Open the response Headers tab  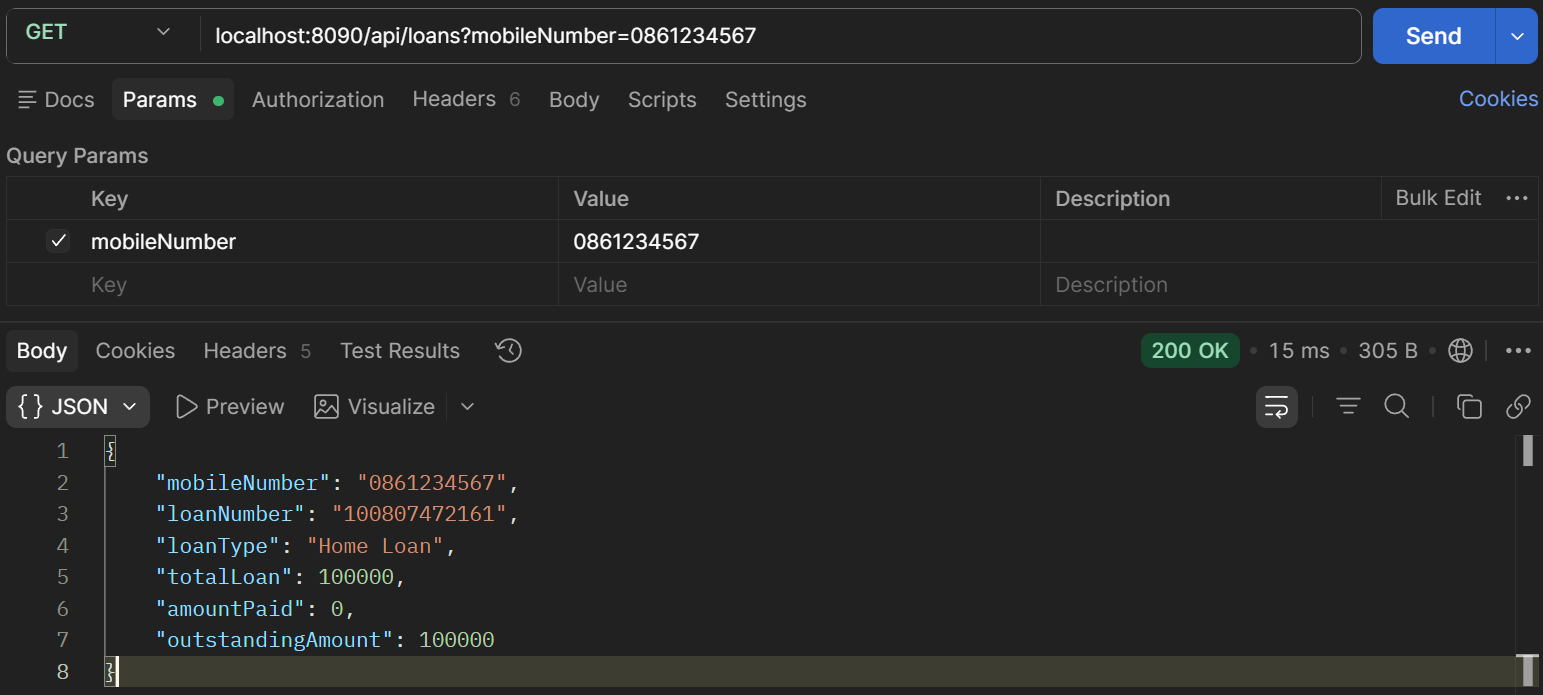coord(257,351)
